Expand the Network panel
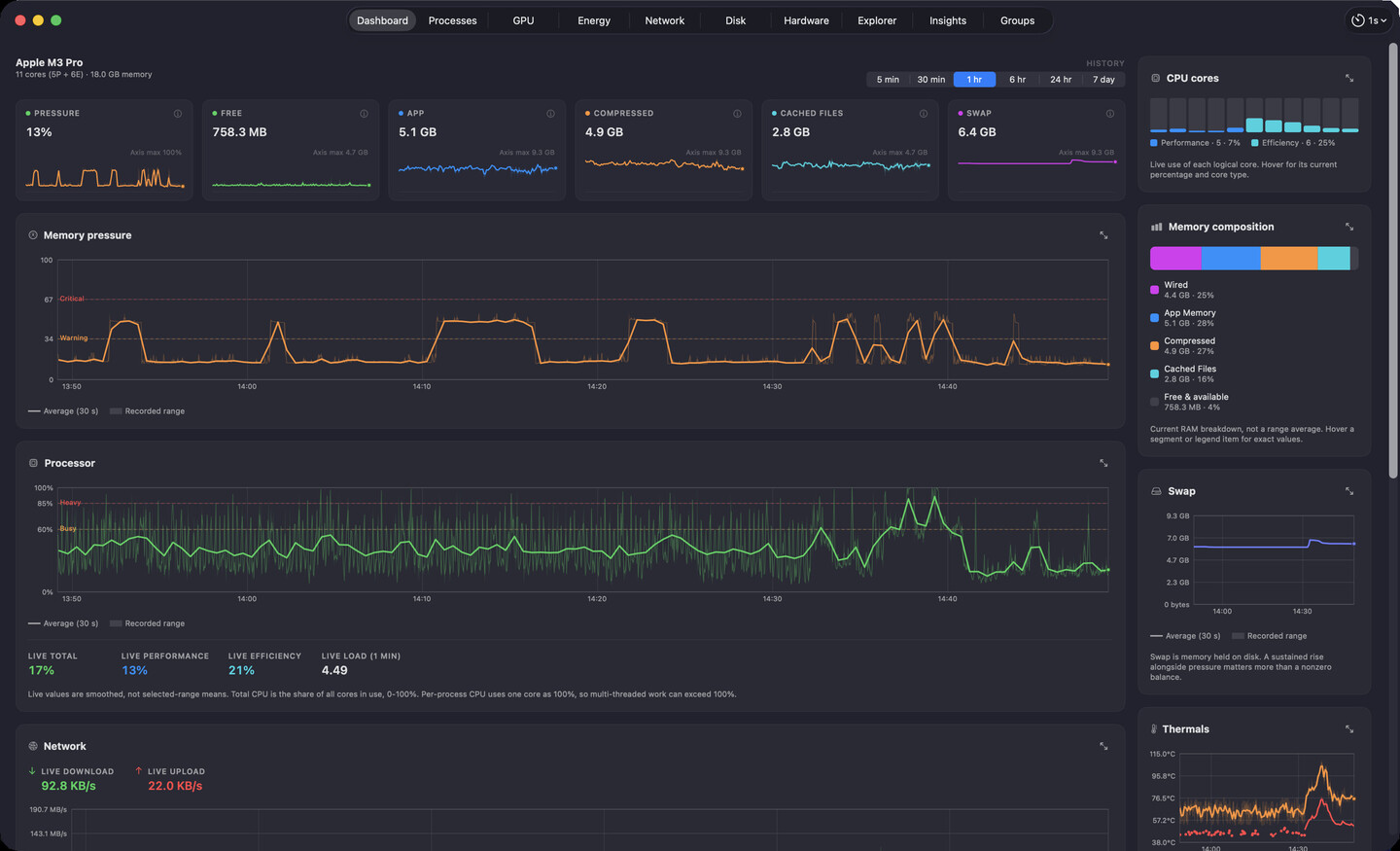 pos(1103,746)
